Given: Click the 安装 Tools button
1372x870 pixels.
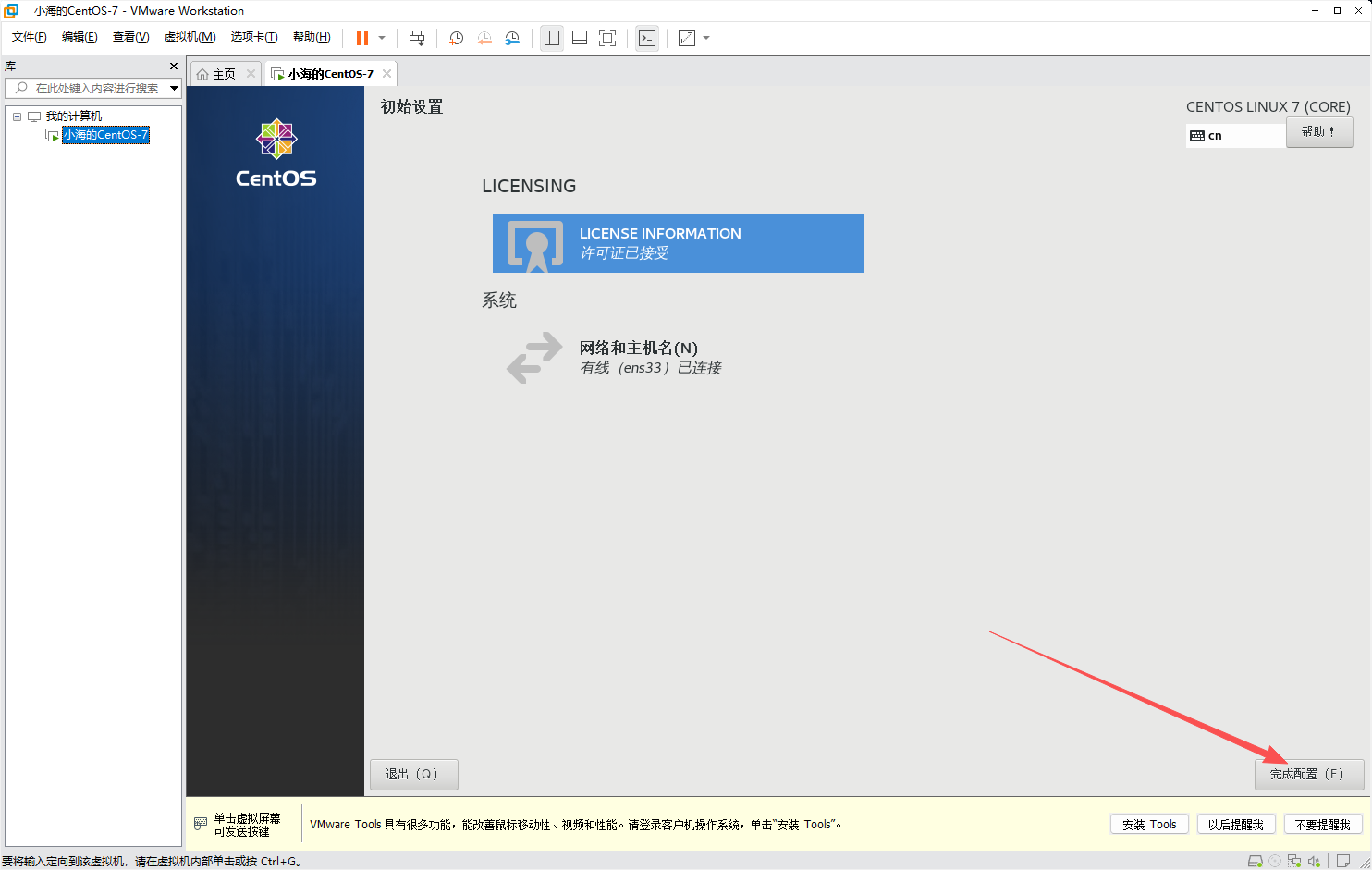Looking at the screenshot, I should (1149, 825).
